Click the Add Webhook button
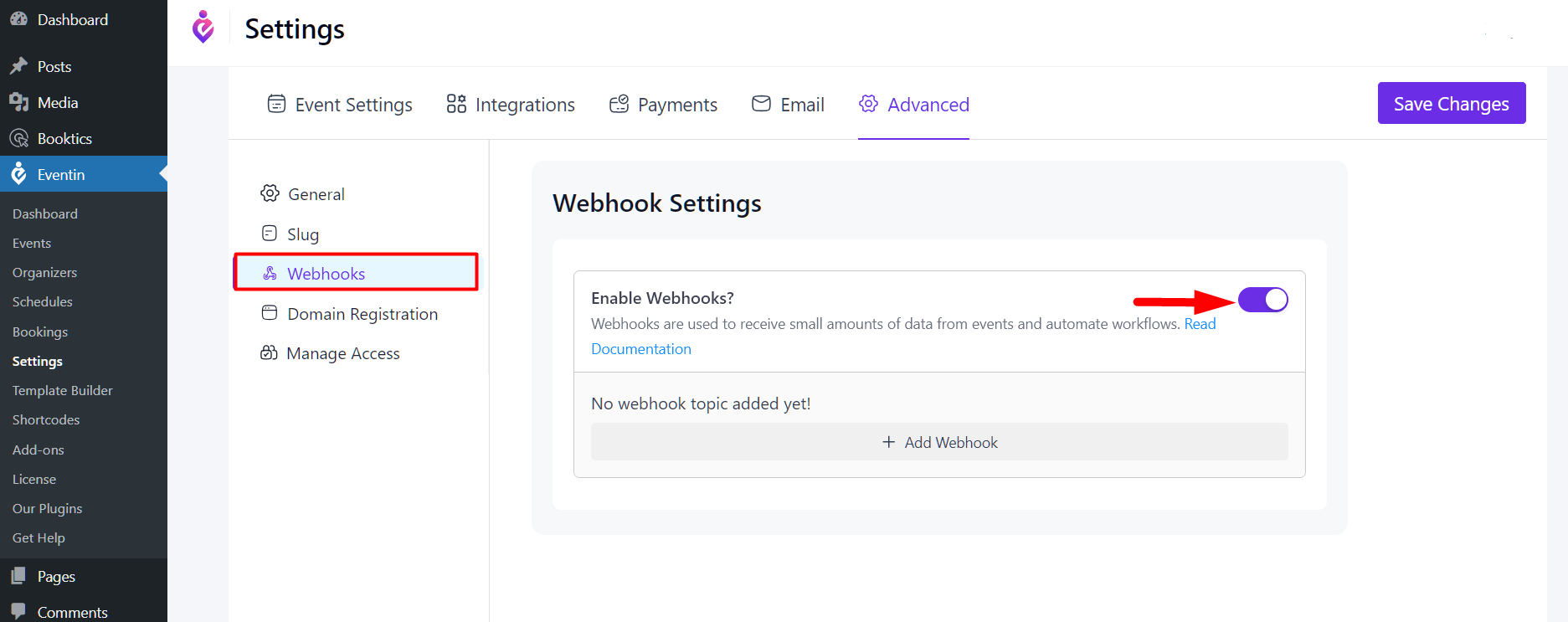 click(x=939, y=441)
